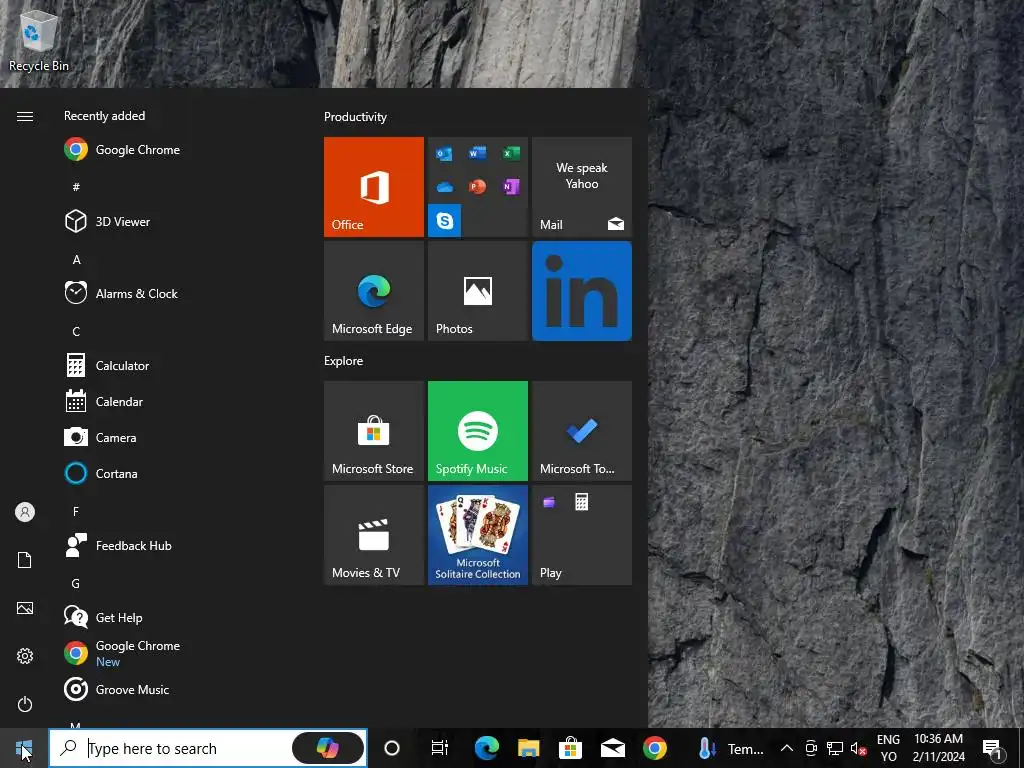Open File Explorer from the taskbar
The width and height of the screenshot is (1024, 768).
click(528, 748)
